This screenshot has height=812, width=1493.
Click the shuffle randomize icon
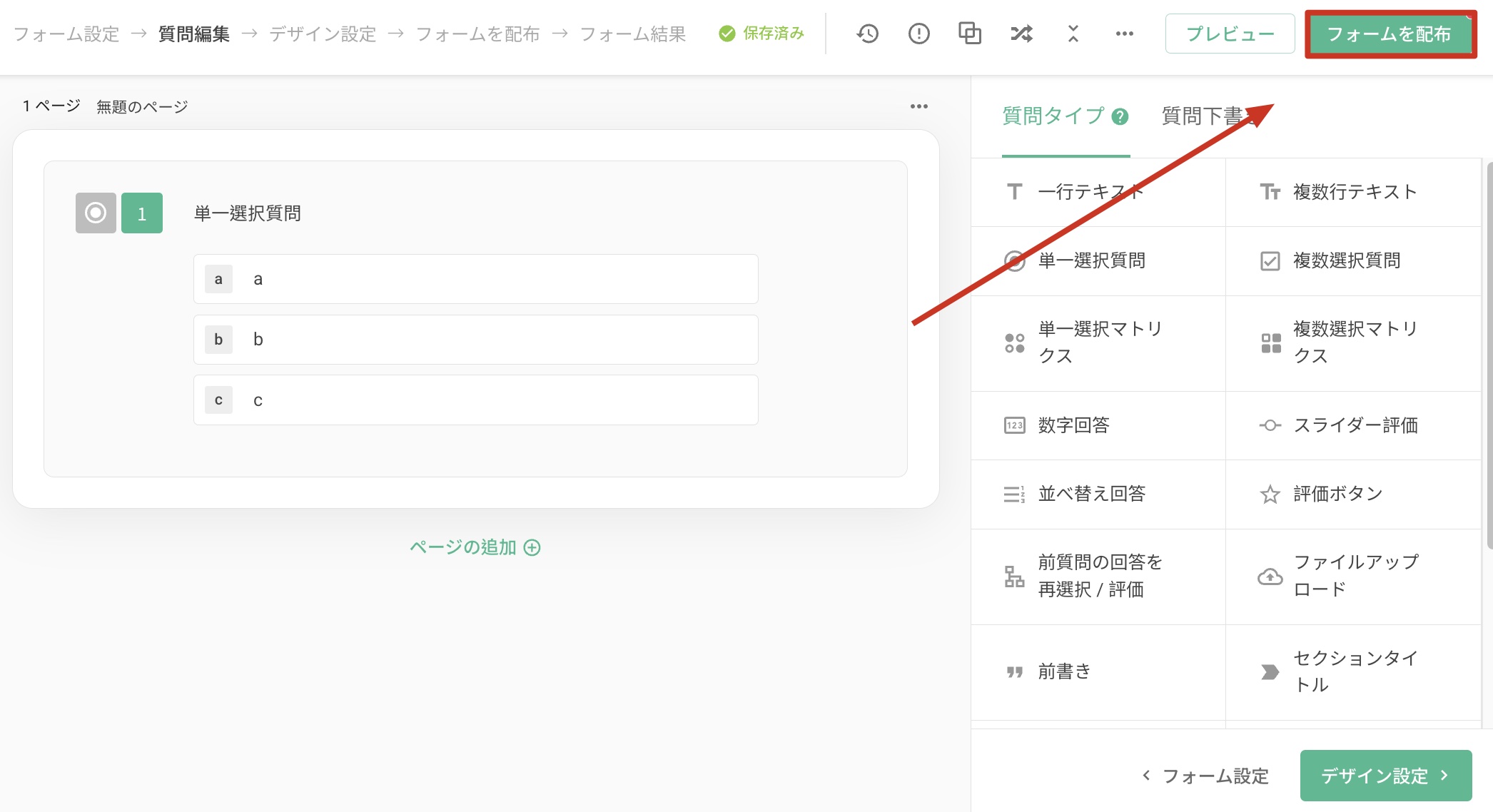pyautogui.click(x=1021, y=34)
